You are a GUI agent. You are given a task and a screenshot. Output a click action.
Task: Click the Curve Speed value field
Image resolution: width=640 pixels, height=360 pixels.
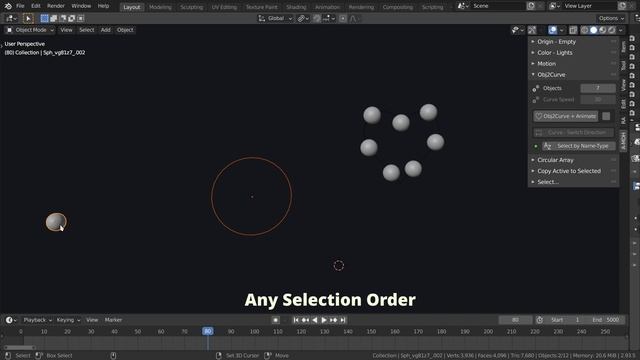[x=598, y=100]
